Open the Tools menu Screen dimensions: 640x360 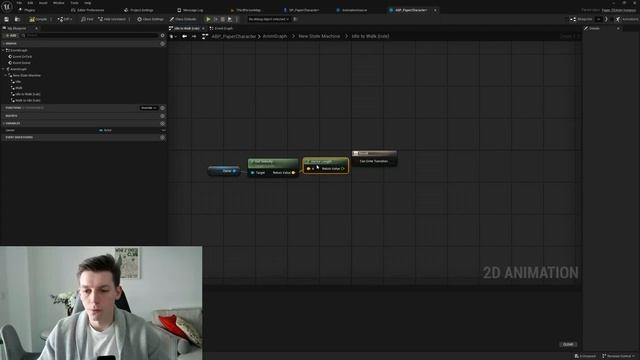click(x=74, y=3)
